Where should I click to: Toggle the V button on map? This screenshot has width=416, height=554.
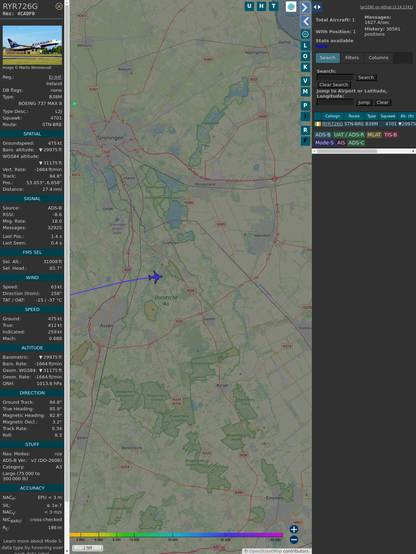pos(305,81)
